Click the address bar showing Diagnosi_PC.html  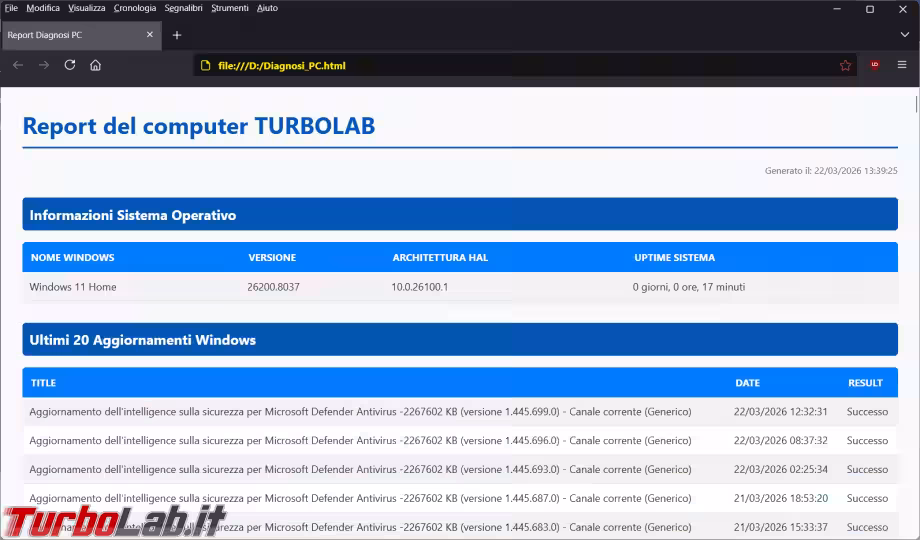point(500,65)
